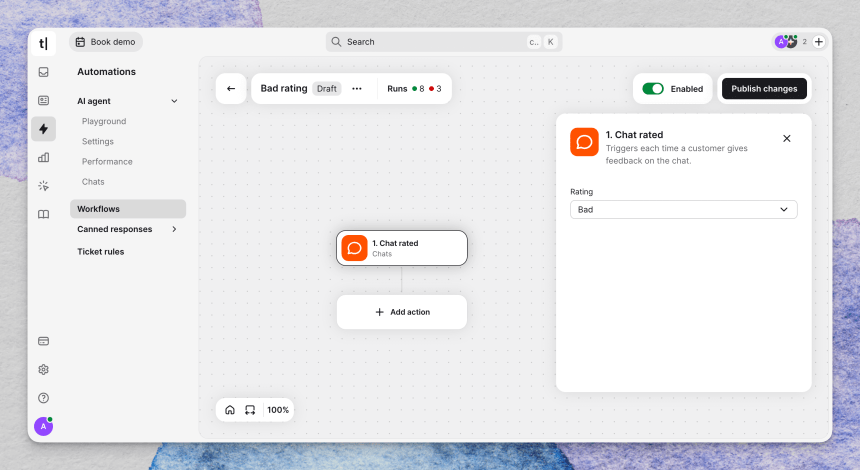Click the Draft status badge
Image resolution: width=860 pixels, height=470 pixels.
[x=327, y=88]
